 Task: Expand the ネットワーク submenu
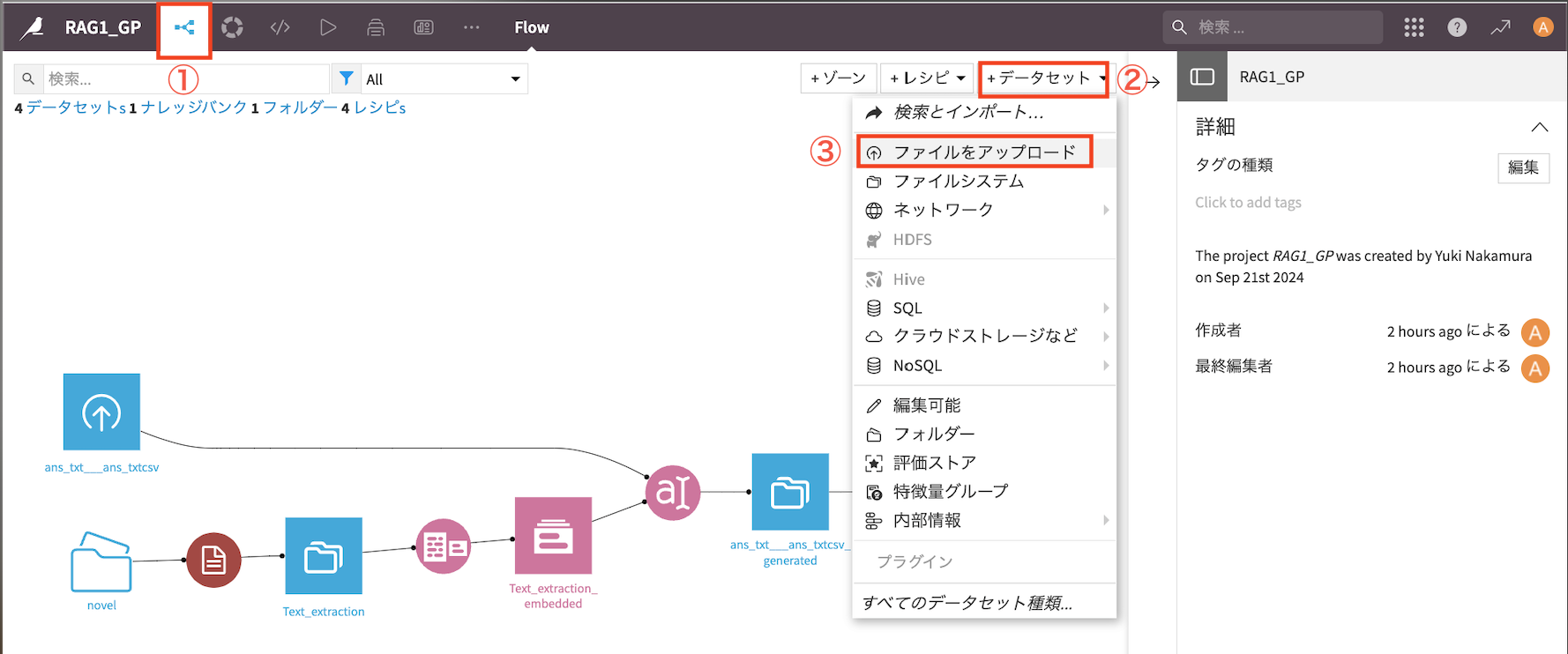[x=985, y=210]
